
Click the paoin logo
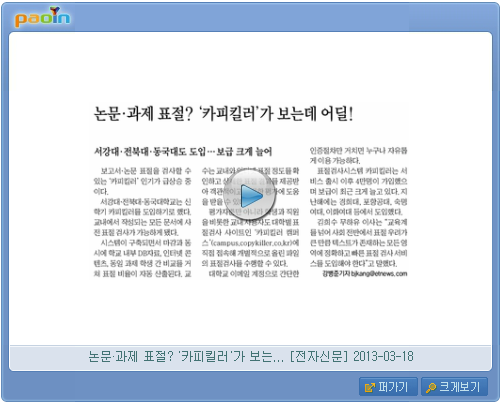(x=42, y=17)
